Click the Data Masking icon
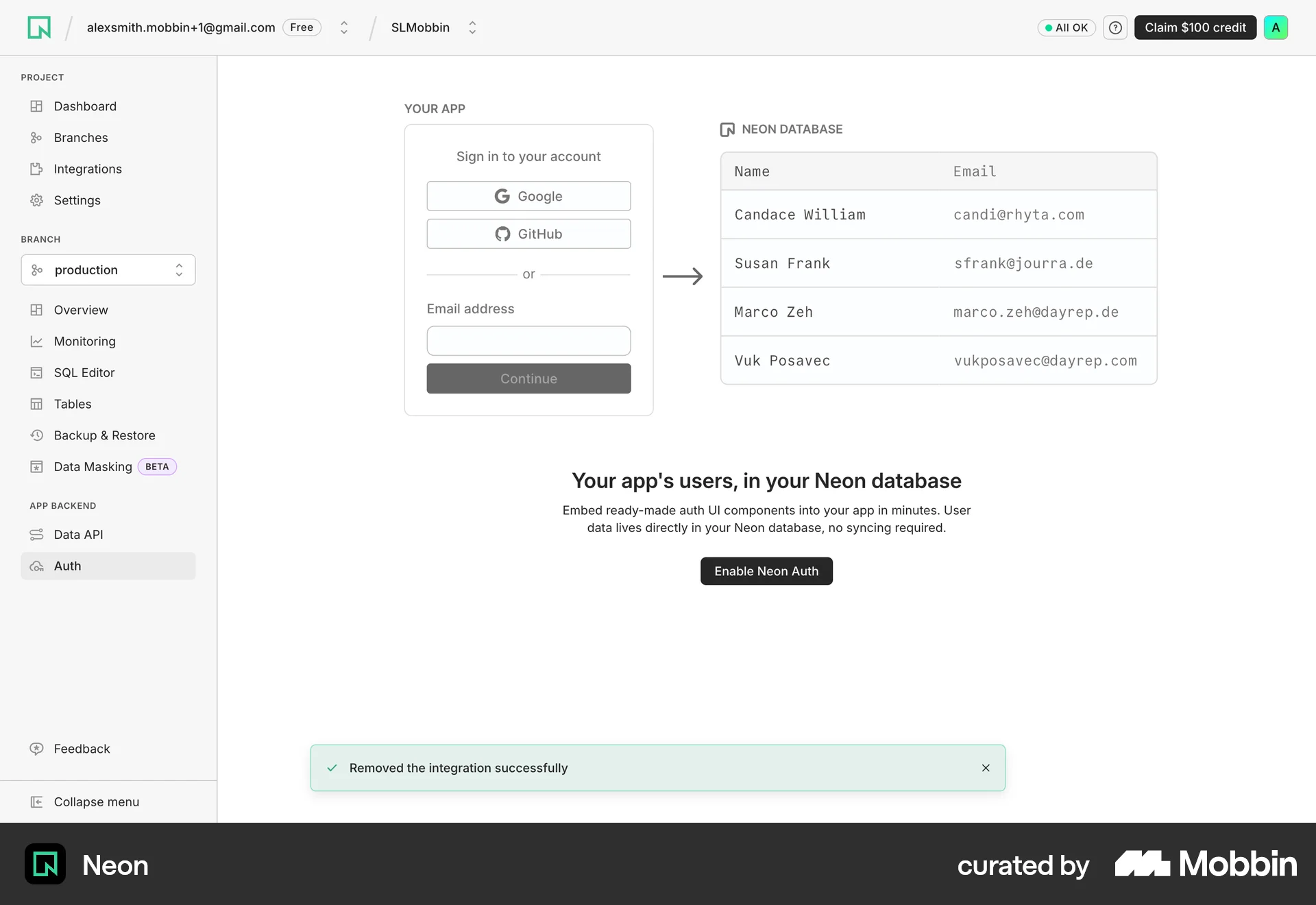 [36, 467]
